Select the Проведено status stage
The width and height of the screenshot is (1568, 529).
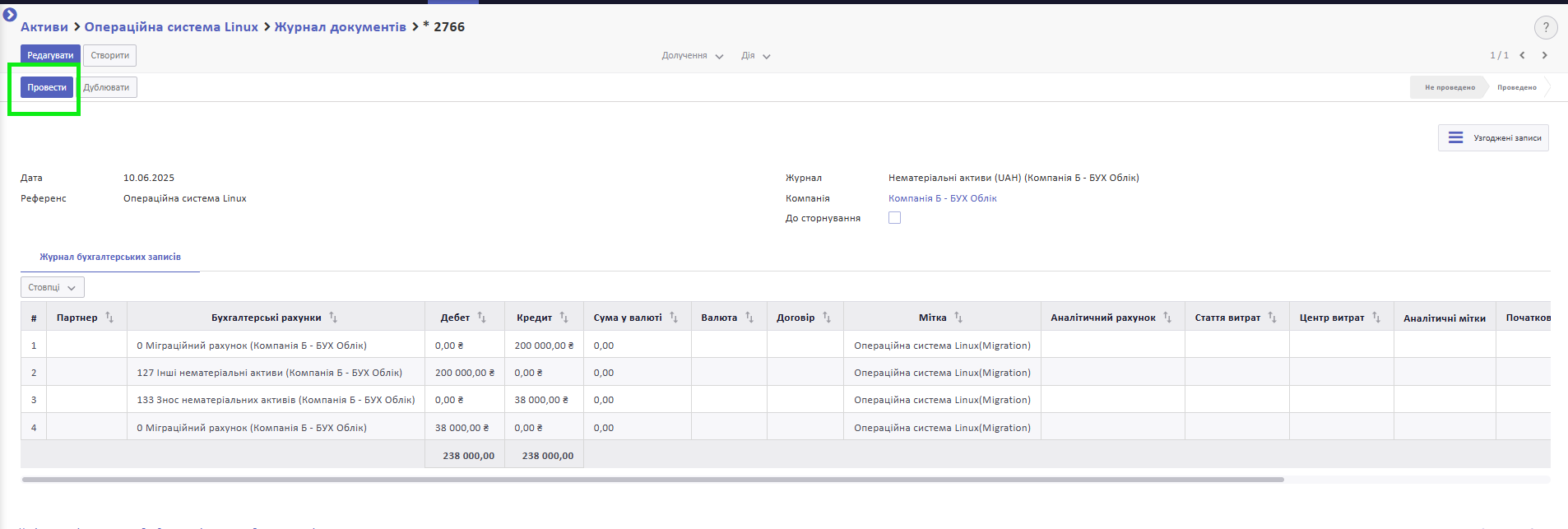tap(1517, 87)
